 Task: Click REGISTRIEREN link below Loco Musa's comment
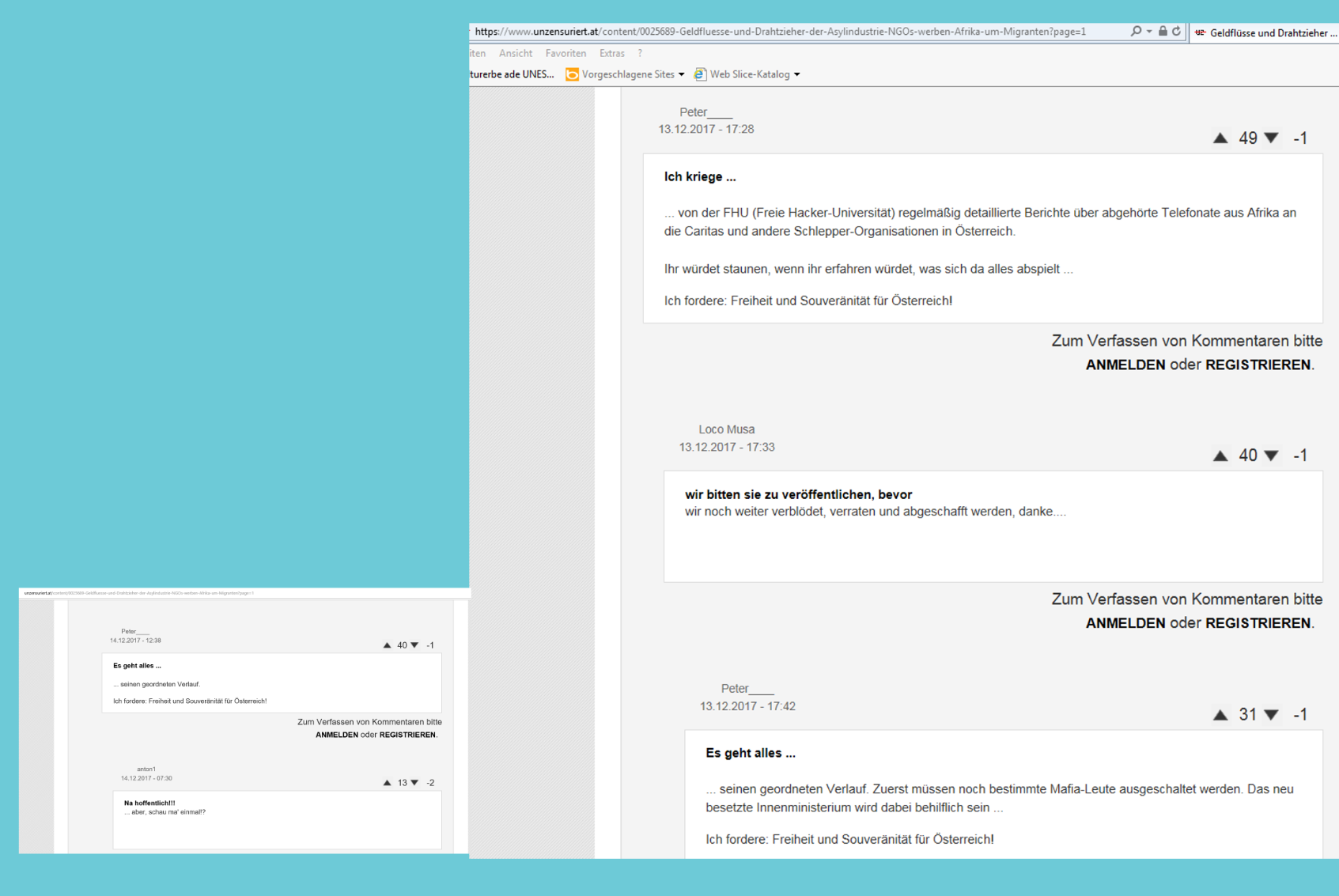pyautogui.click(x=1258, y=623)
